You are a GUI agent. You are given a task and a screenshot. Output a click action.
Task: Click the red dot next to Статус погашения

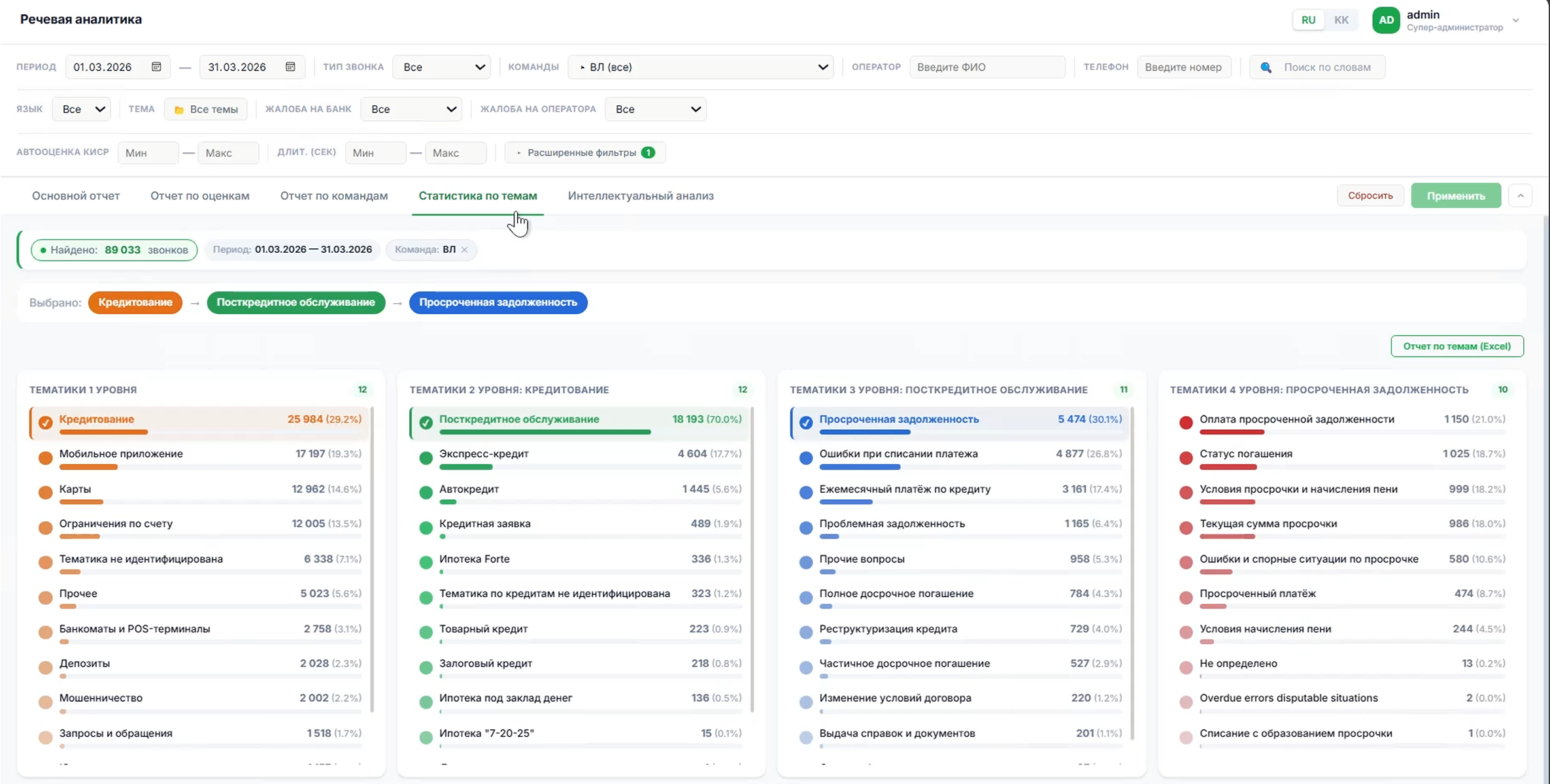[1186, 458]
